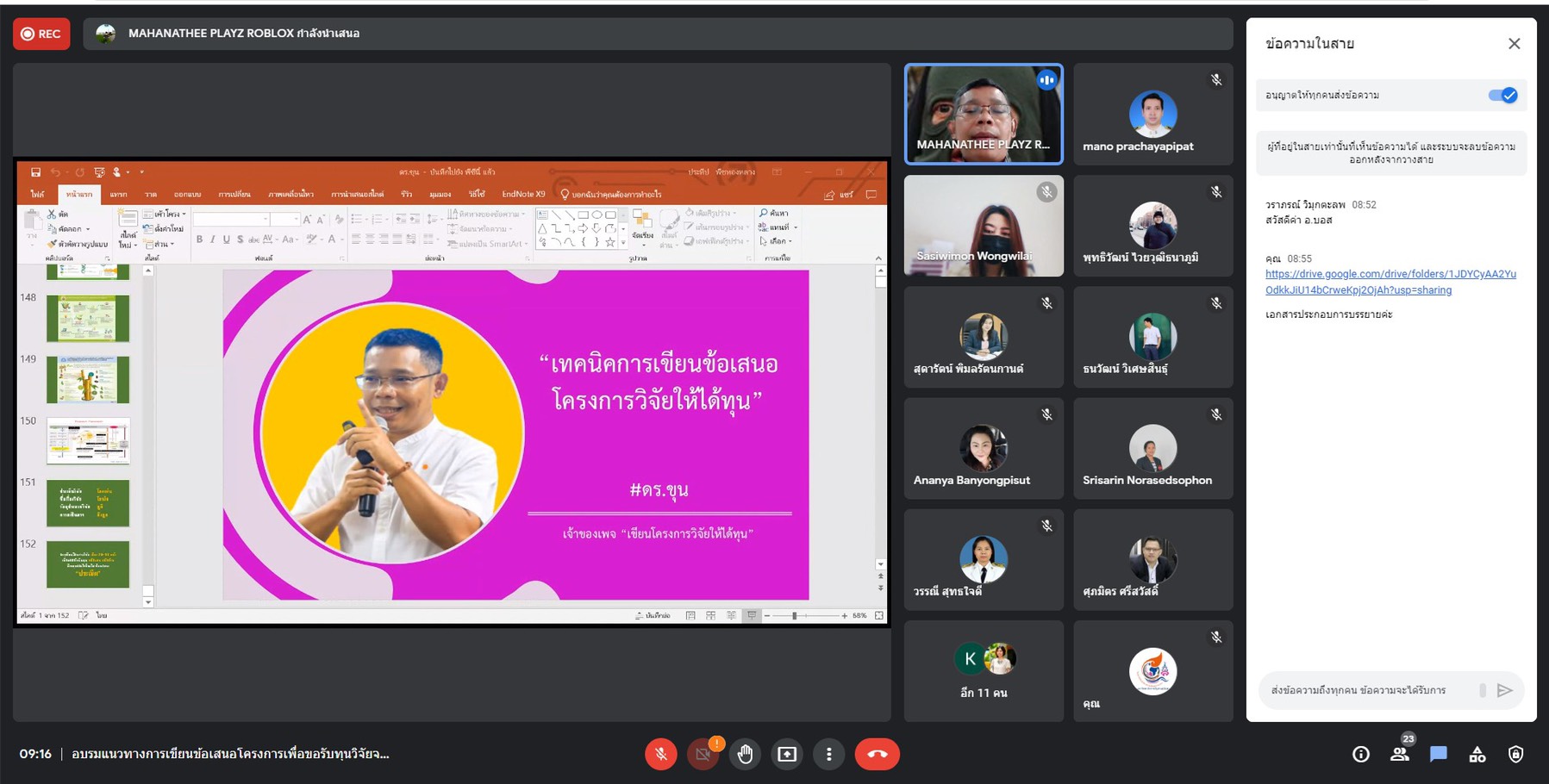Open host controls shield icon
The width and height of the screenshot is (1549, 784).
pos(1515,755)
